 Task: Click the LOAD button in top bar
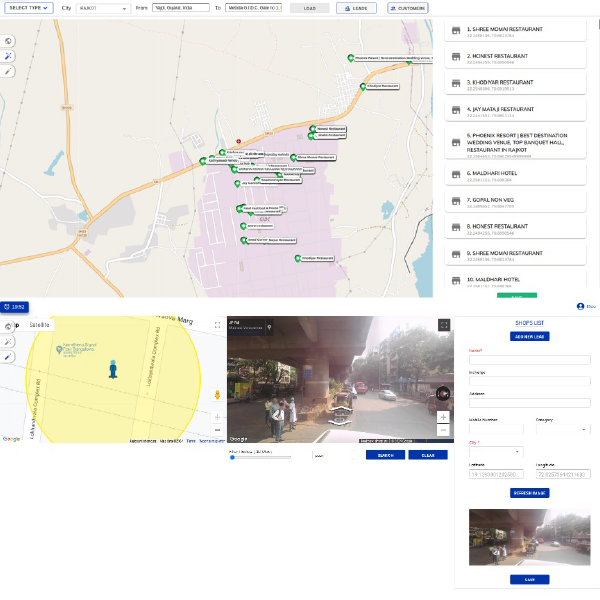pyautogui.click(x=309, y=8)
